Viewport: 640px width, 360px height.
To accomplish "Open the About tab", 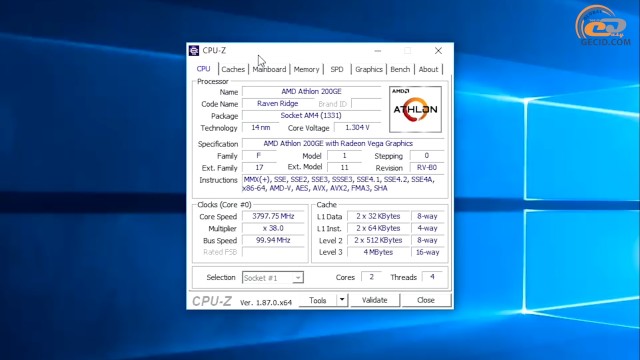I will (x=428, y=69).
